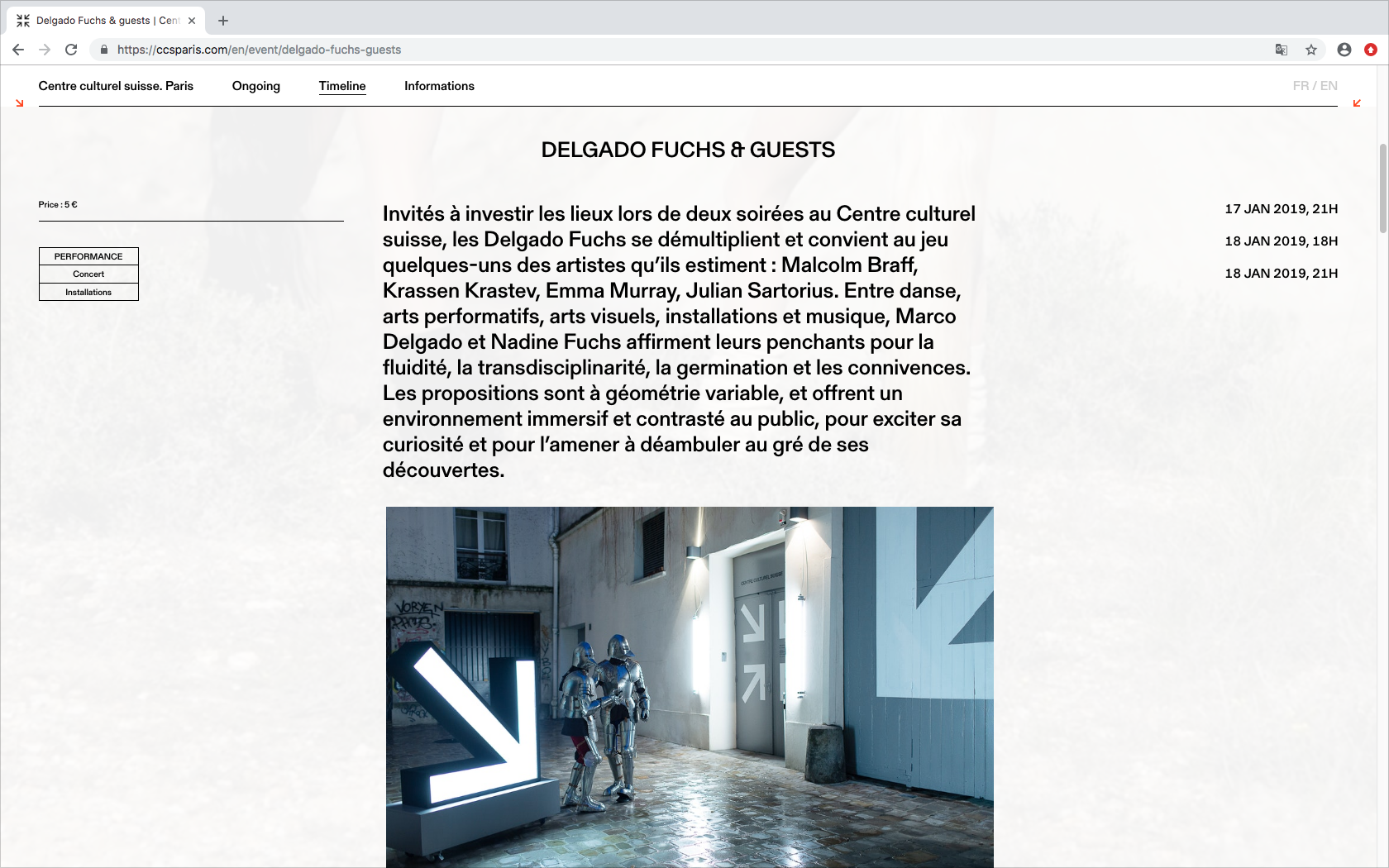The height and width of the screenshot is (868, 1389).
Task: Click the red extension icon in toolbar
Action: (x=1371, y=50)
